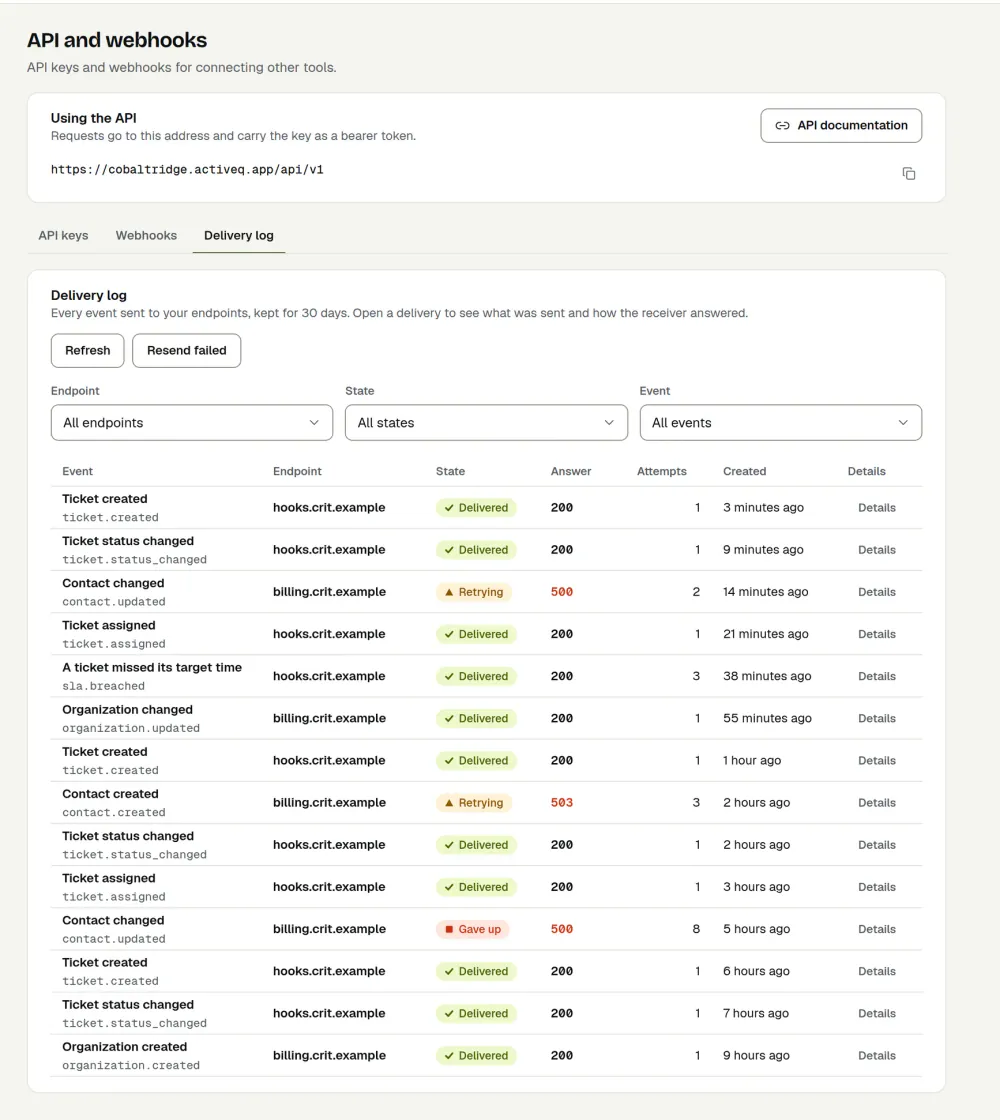The height and width of the screenshot is (1120, 1000).
Task: Click the 'contact.created' event code
Action: [114, 813]
